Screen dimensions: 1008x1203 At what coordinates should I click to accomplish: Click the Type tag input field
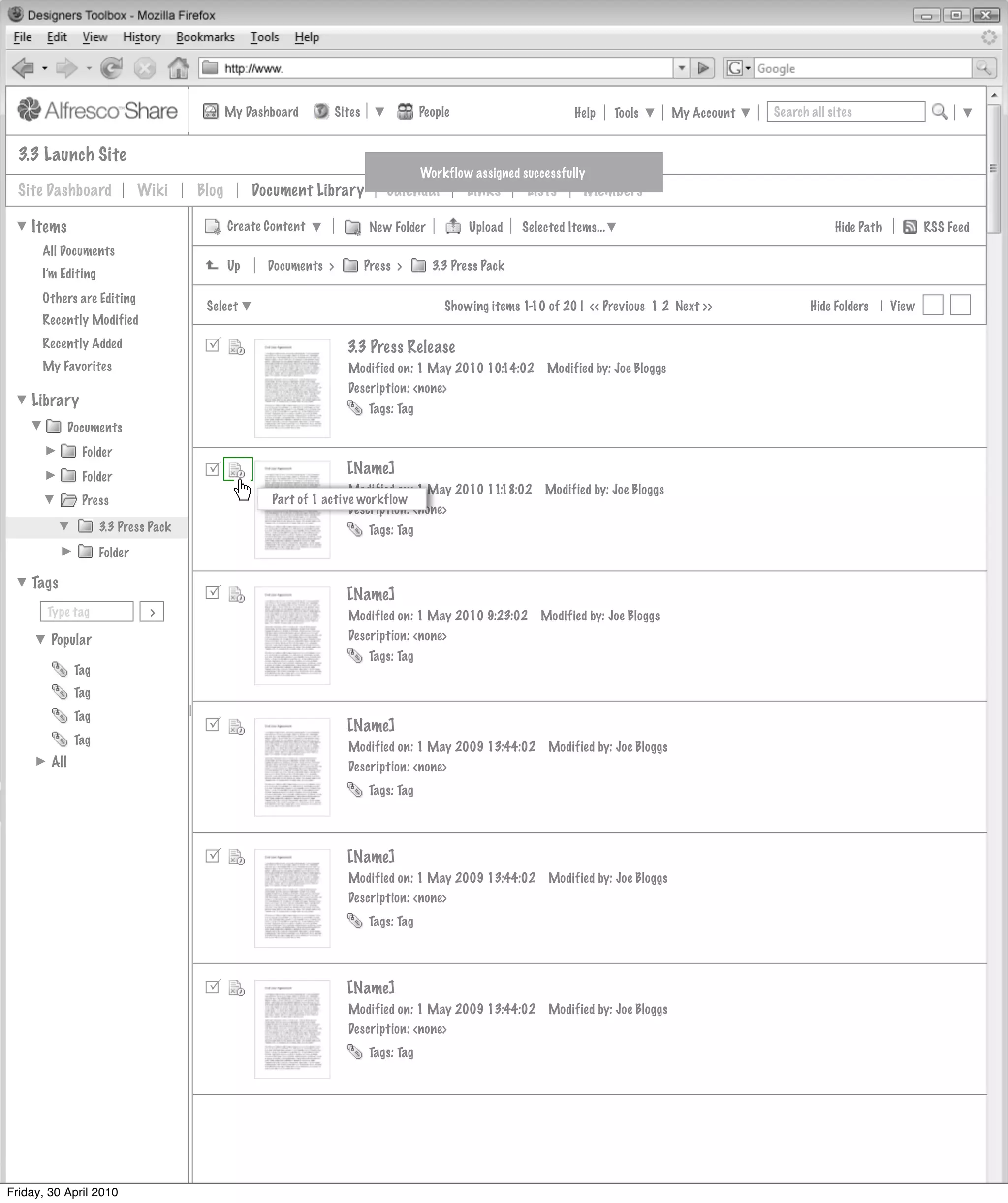(x=87, y=611)
